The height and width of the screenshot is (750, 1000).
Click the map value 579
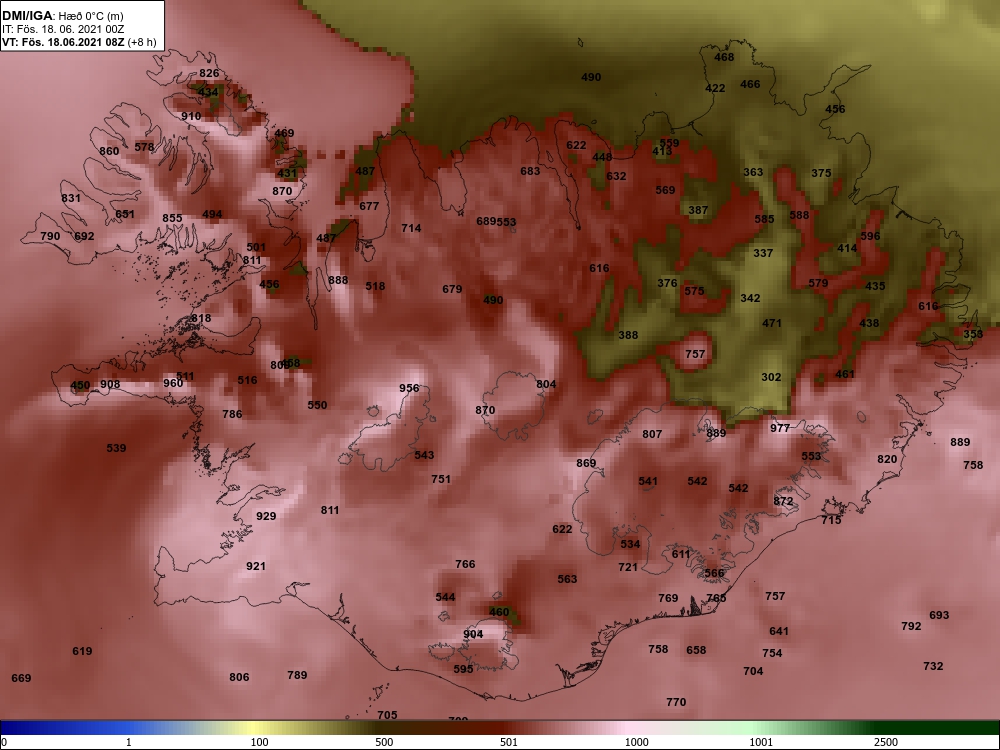[818, 283]
